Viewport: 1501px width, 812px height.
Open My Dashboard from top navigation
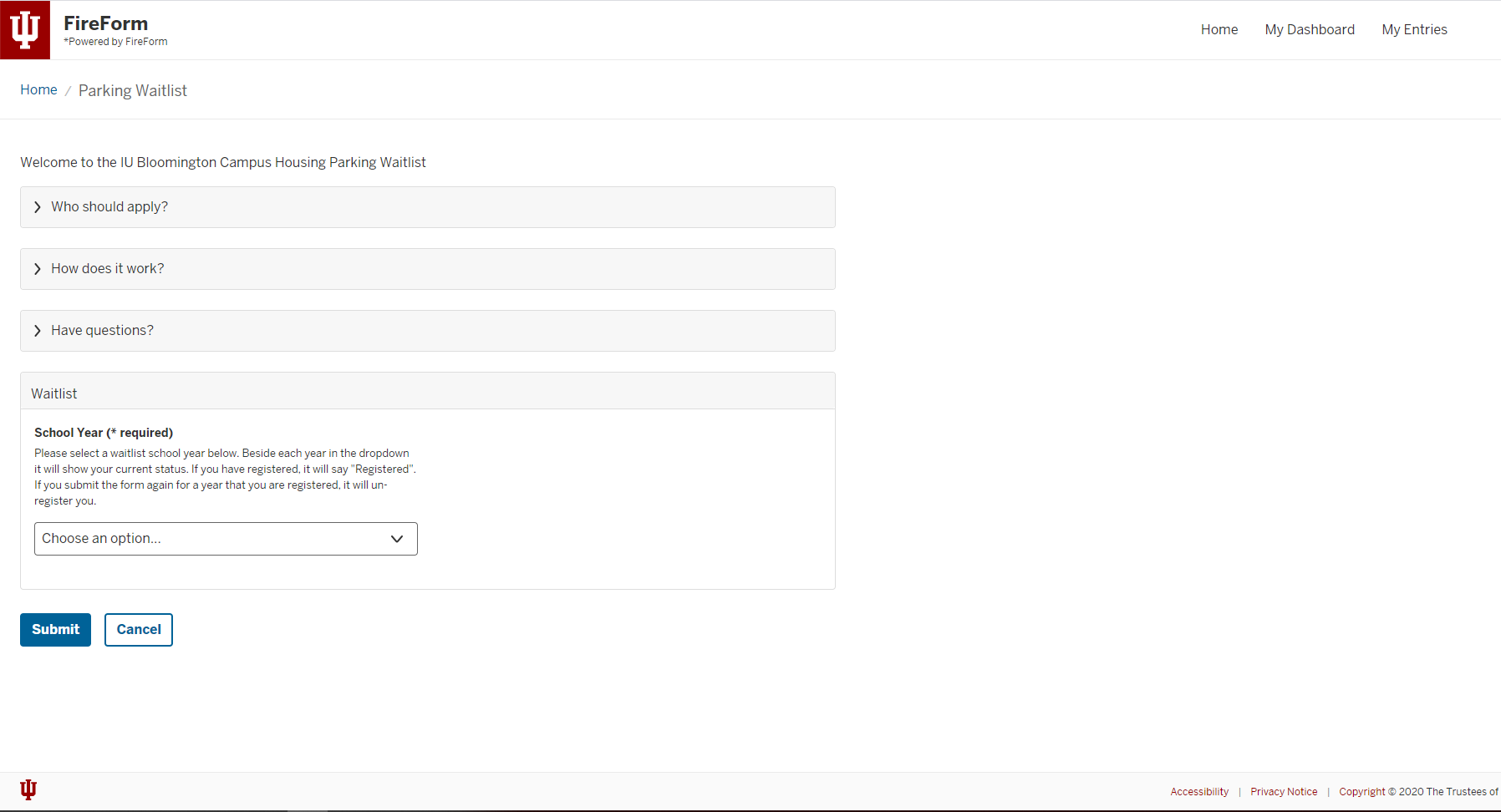[x=1310, y=30]
